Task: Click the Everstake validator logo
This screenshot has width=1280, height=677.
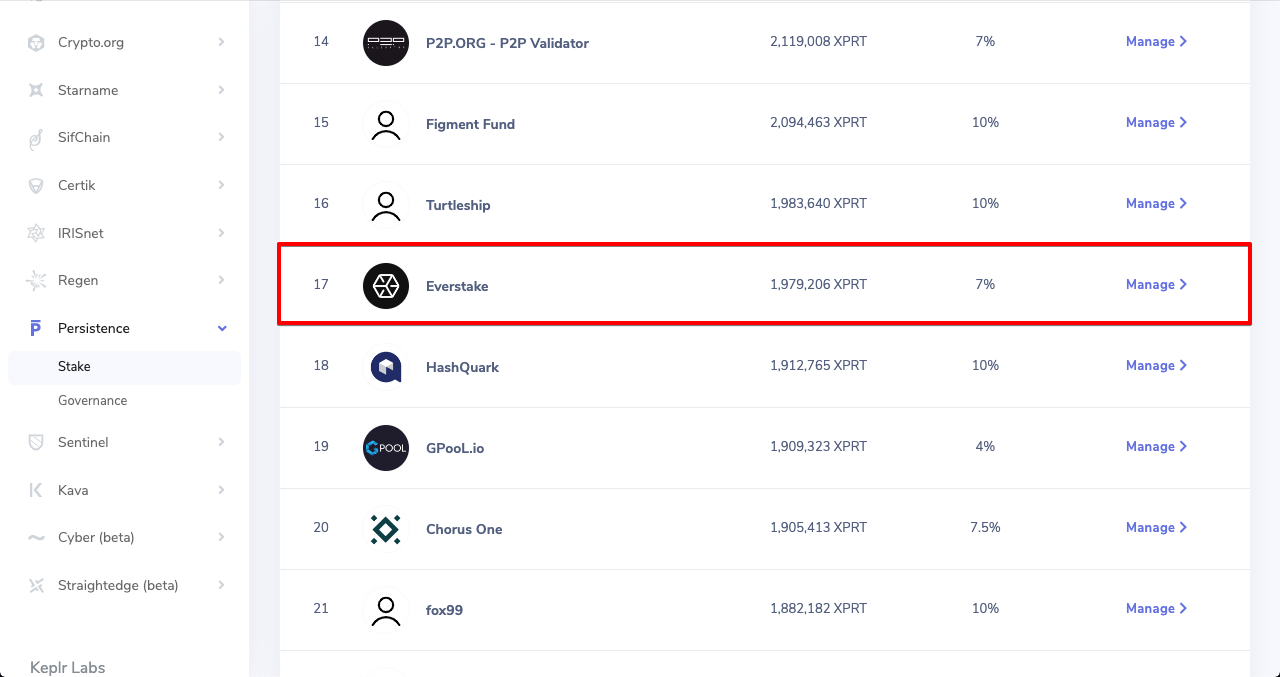Action: [x=386, y=285]
